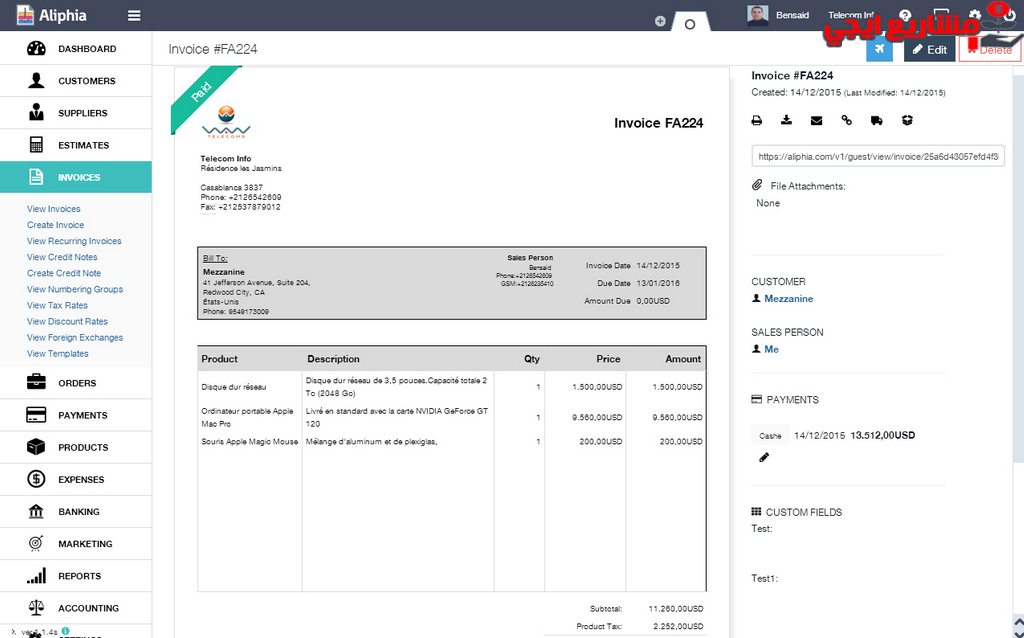The width and height of the screenshot is (1024, 638).
Task: Click the version info icon
Action: [x=65, y=631]
